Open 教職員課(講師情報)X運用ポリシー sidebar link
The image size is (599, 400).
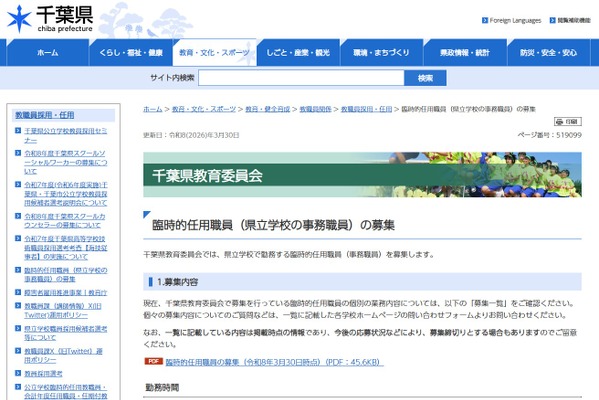pyautogui.click(x=63, y=311)
